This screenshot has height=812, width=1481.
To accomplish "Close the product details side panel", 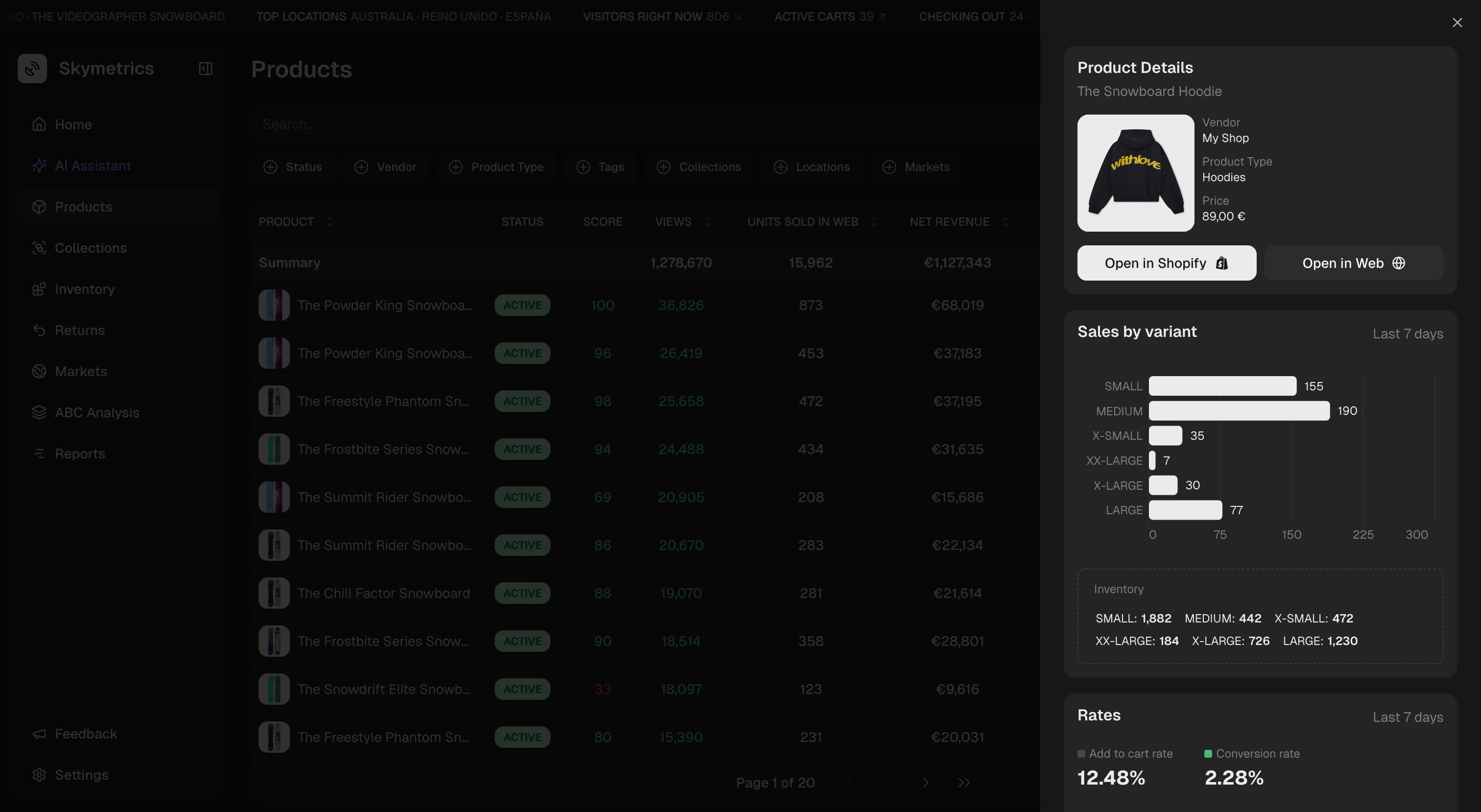I will (x=1457, y=23).
